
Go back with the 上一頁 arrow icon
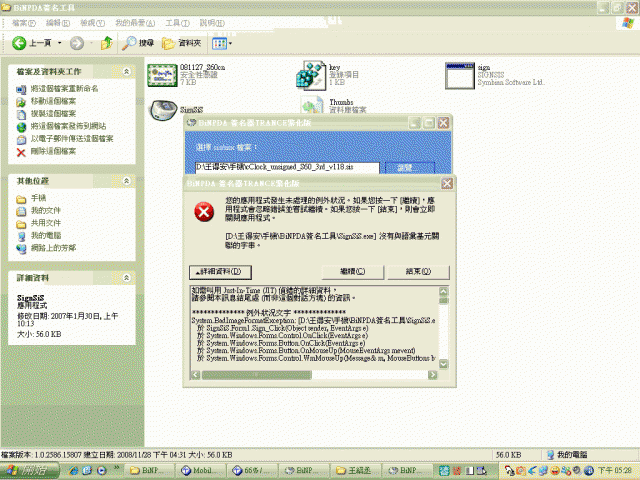click(19, 43)
